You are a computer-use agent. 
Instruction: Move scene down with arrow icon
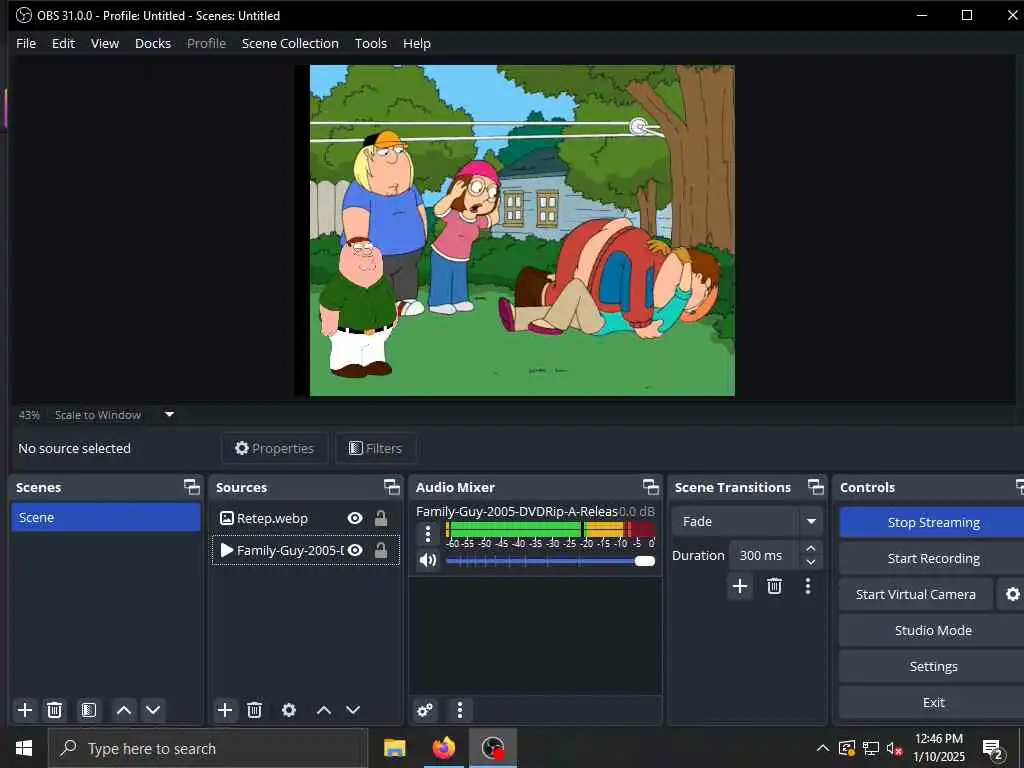[x=153, y=710]
